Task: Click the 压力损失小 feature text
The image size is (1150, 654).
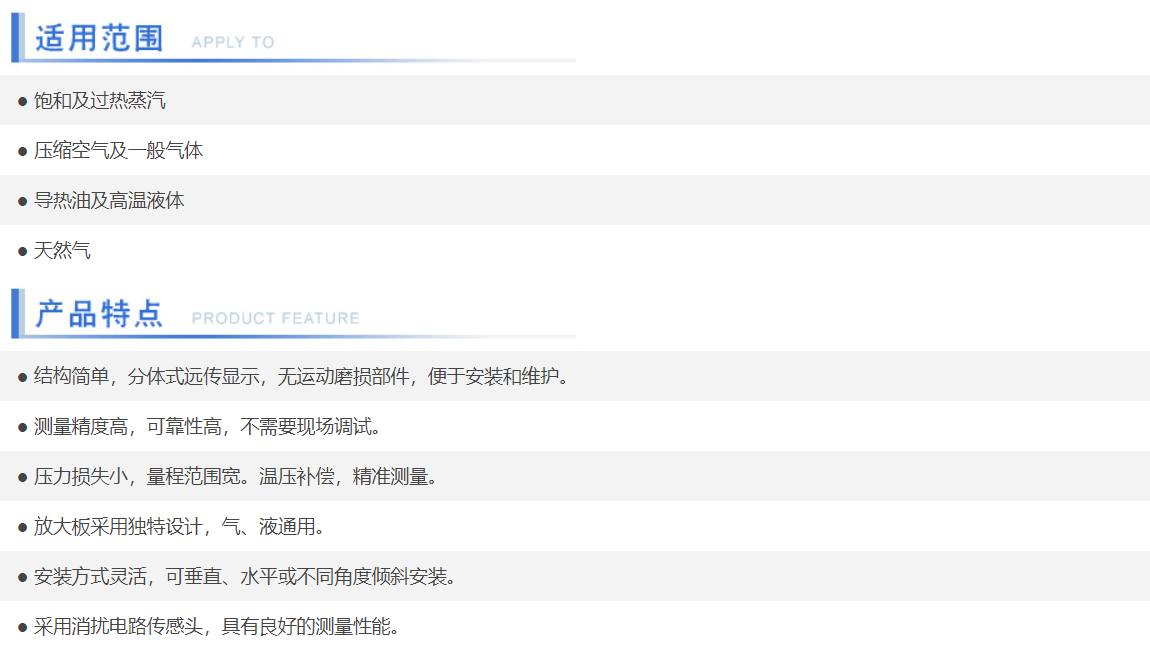Action: tap(236, 476)
